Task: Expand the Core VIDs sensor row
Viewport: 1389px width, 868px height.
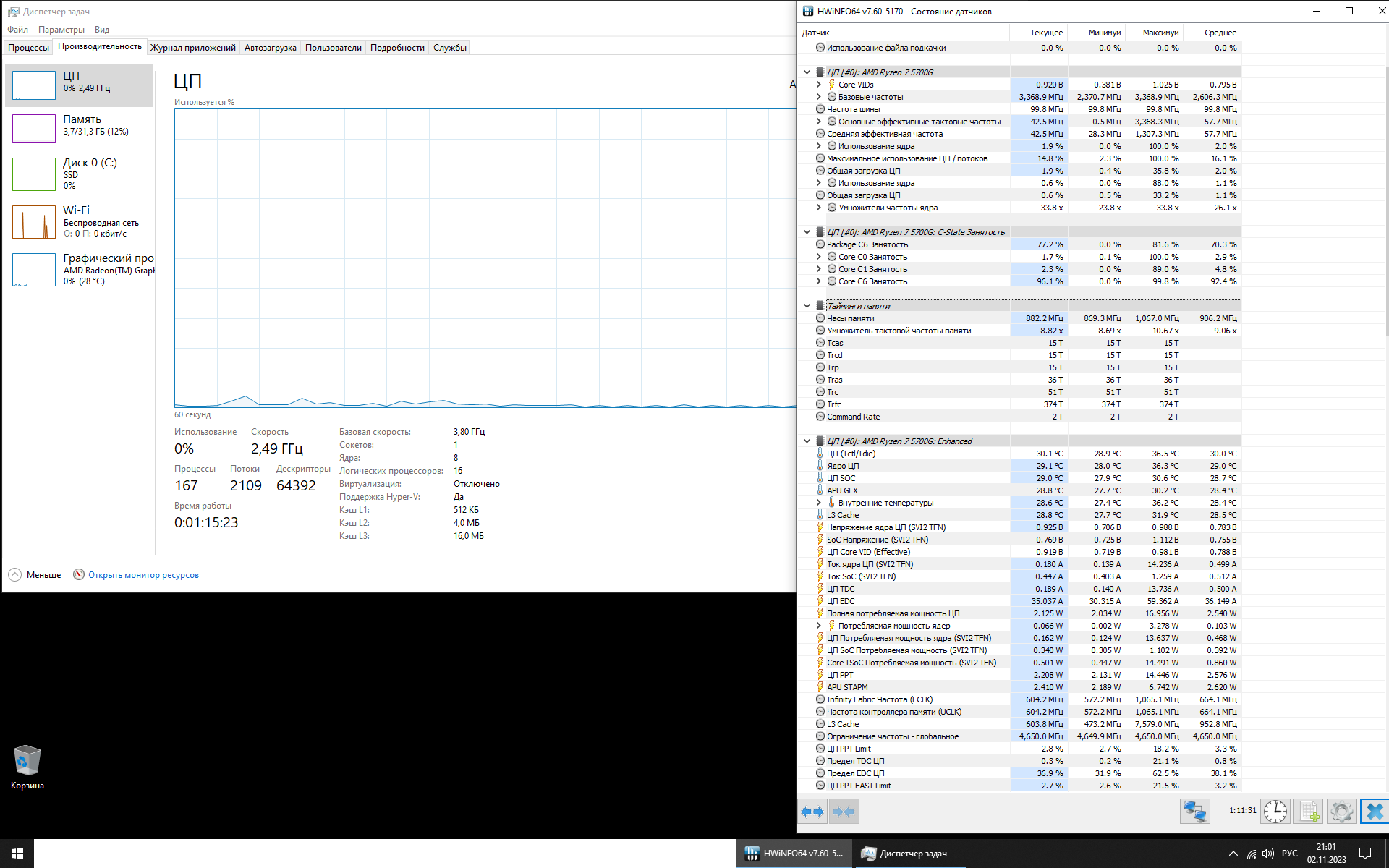Action: [x=819, y=85]
